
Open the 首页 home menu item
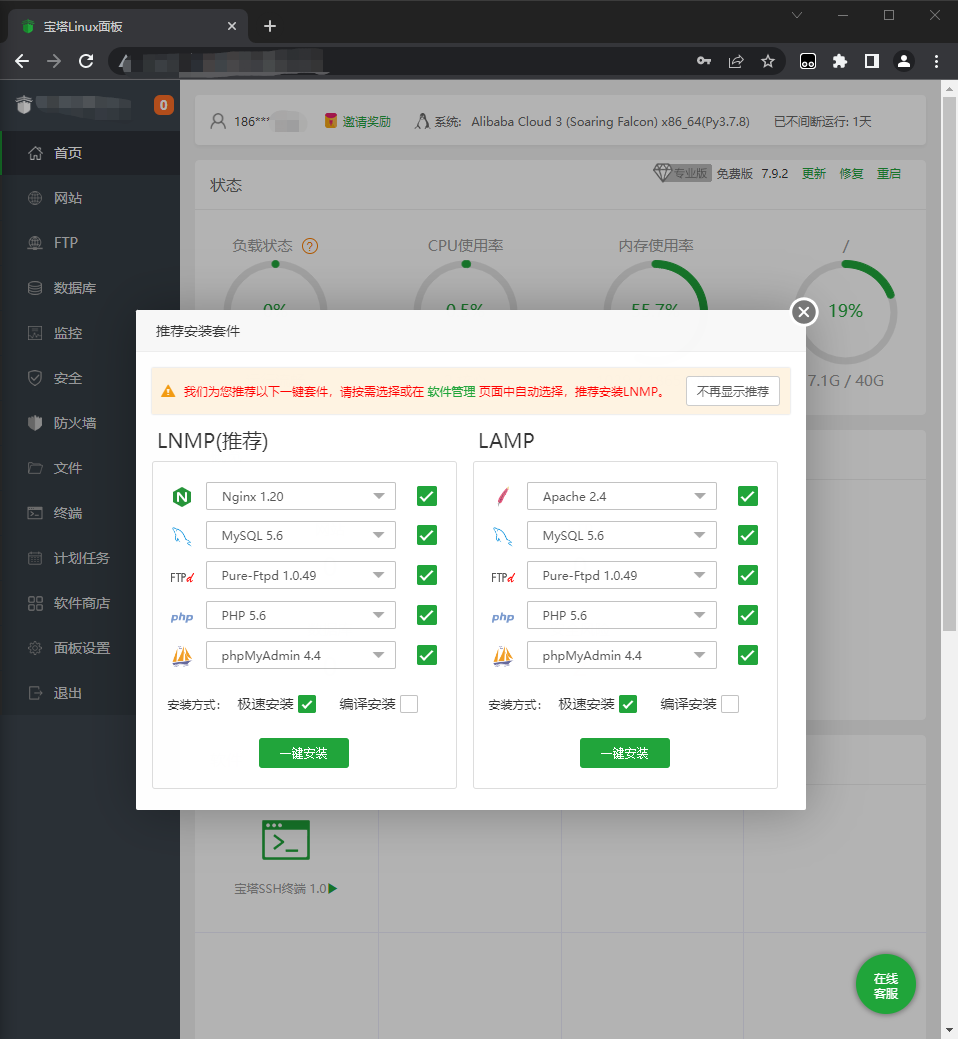pyautogui.click(x=90, y=153)
